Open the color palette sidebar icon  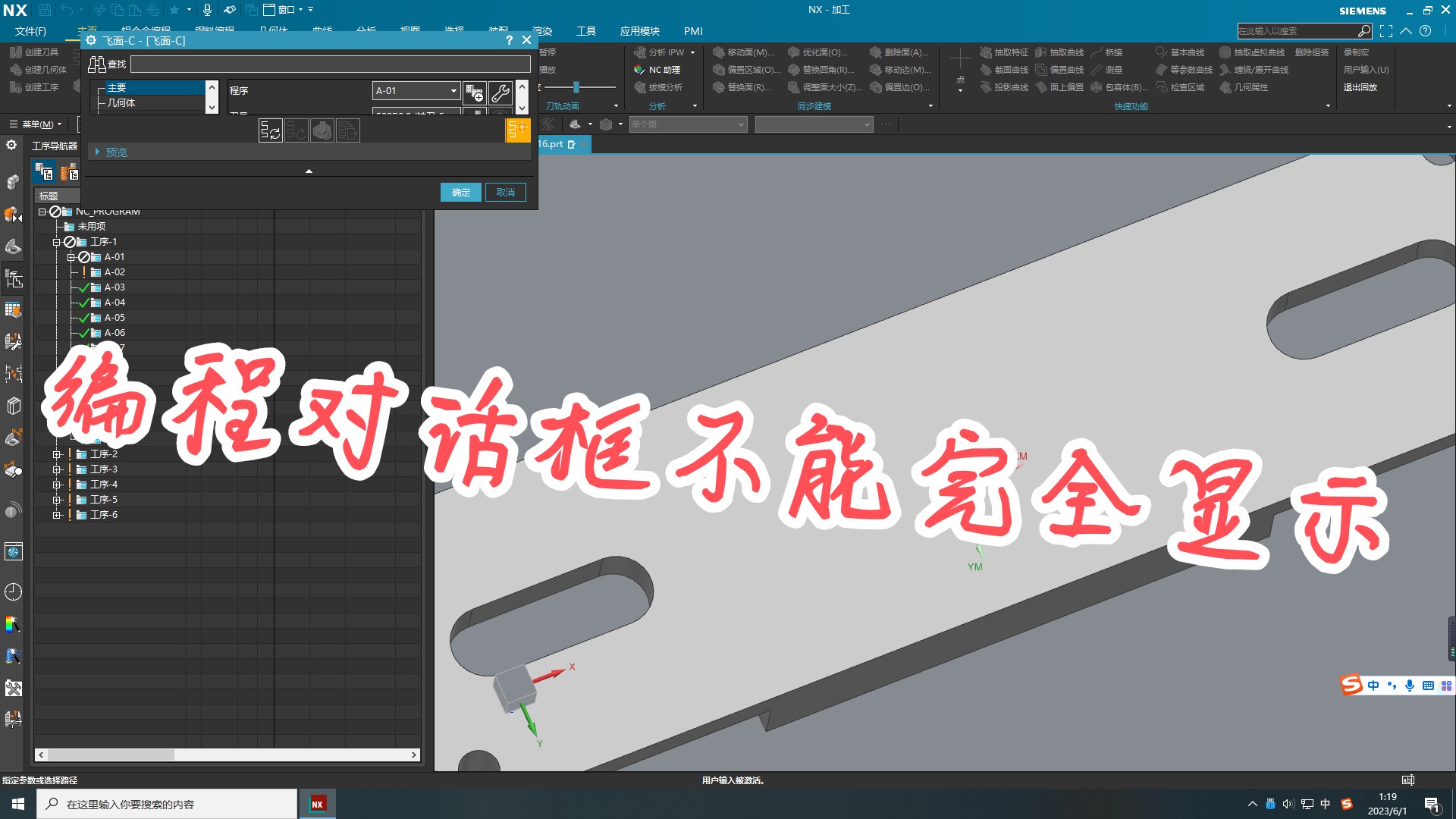coord(13,624)
